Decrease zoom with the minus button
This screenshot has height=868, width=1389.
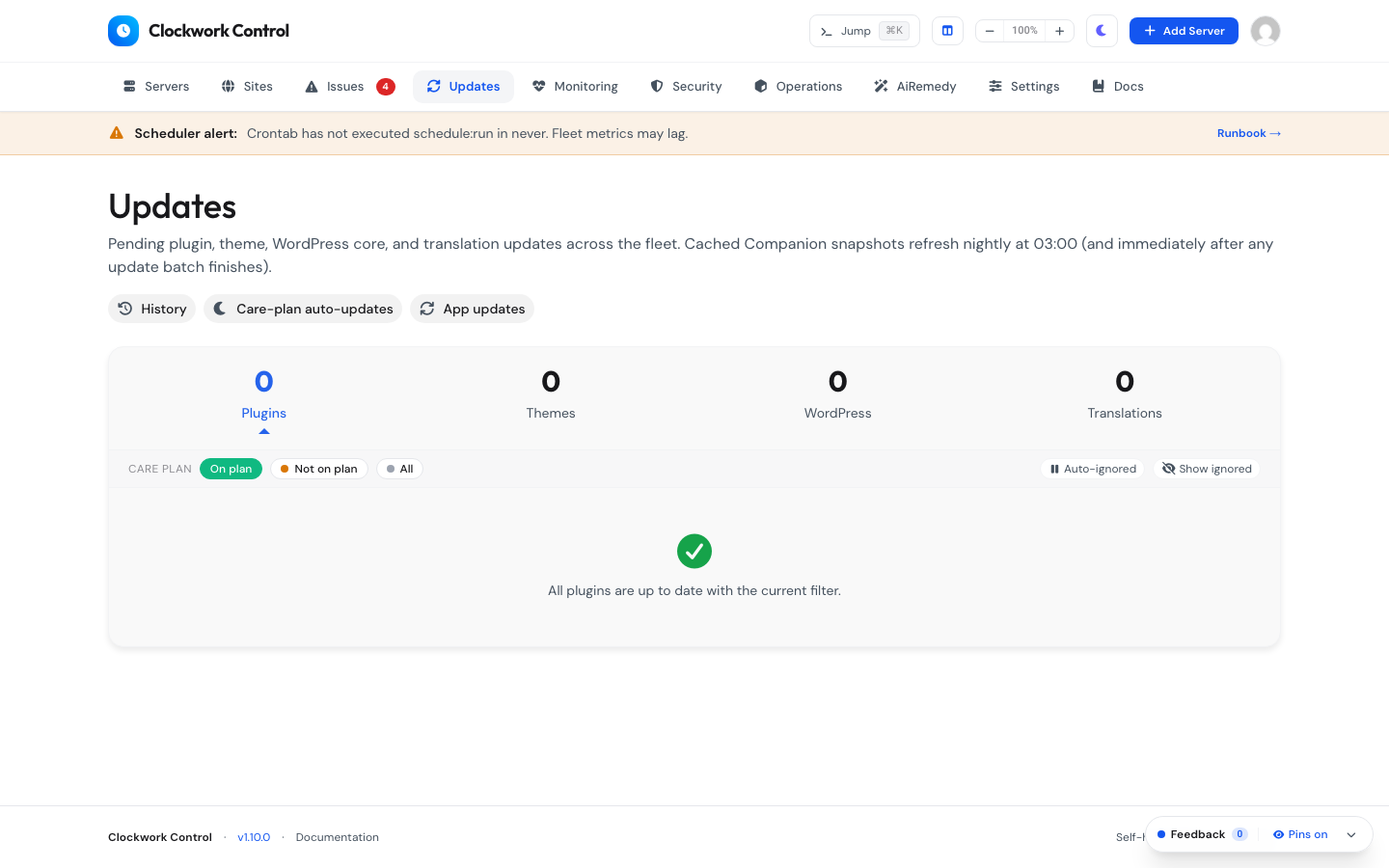pos(990,31)
